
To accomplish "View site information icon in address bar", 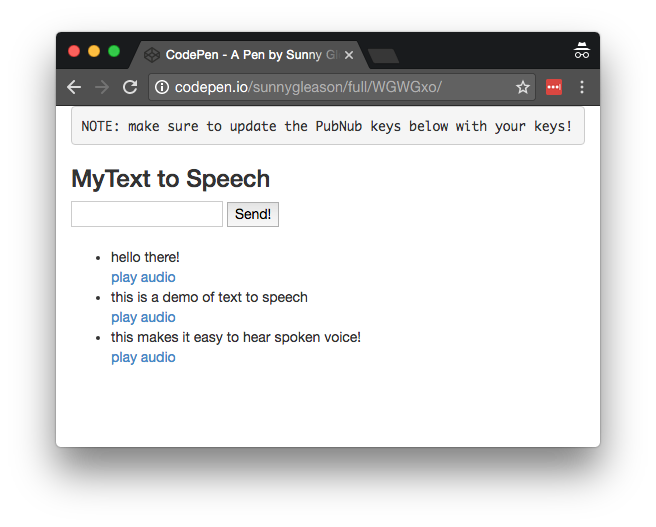I will (162, 88).
